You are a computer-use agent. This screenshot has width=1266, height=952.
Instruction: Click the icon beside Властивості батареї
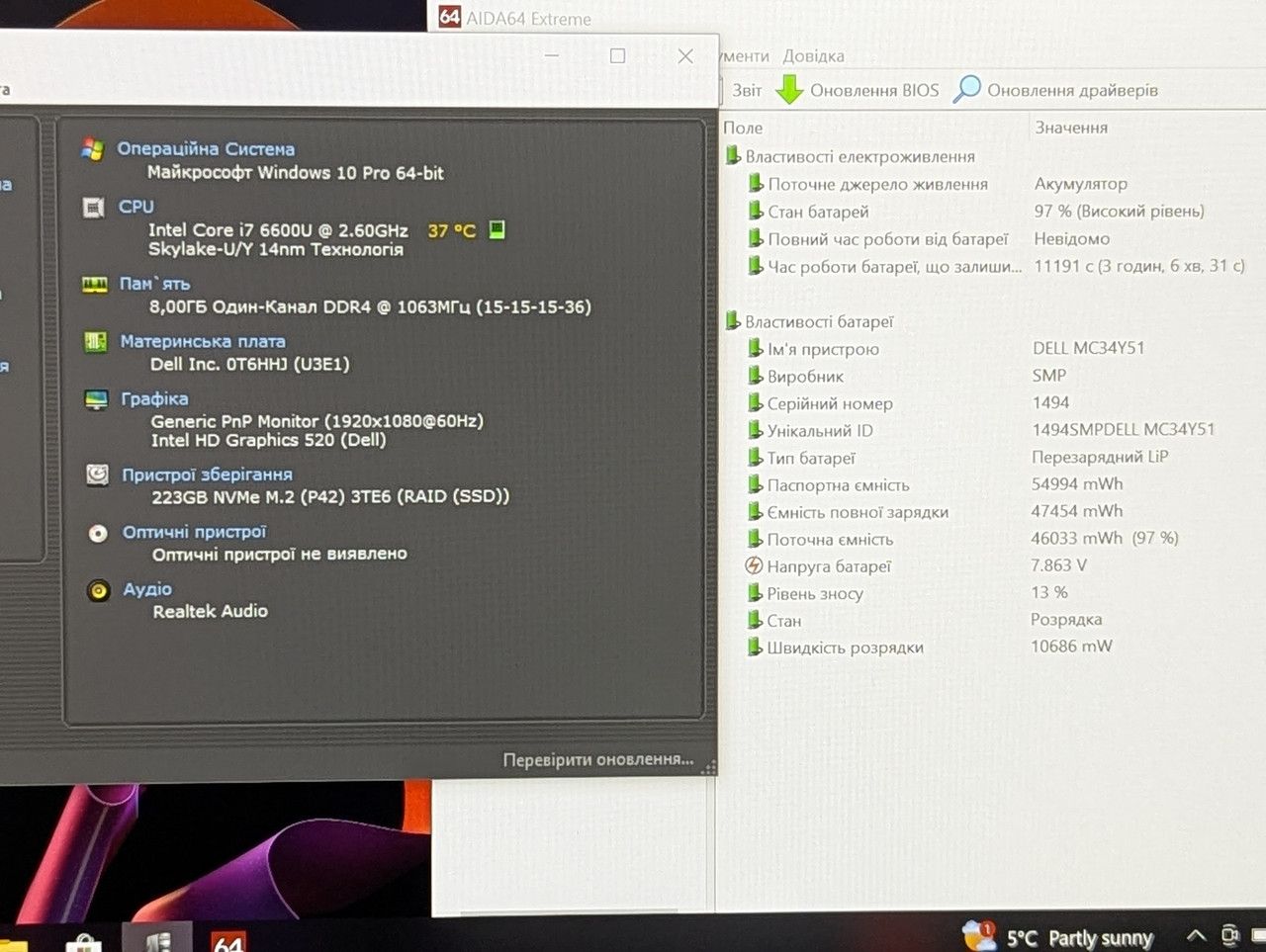[x=733, y=321]
